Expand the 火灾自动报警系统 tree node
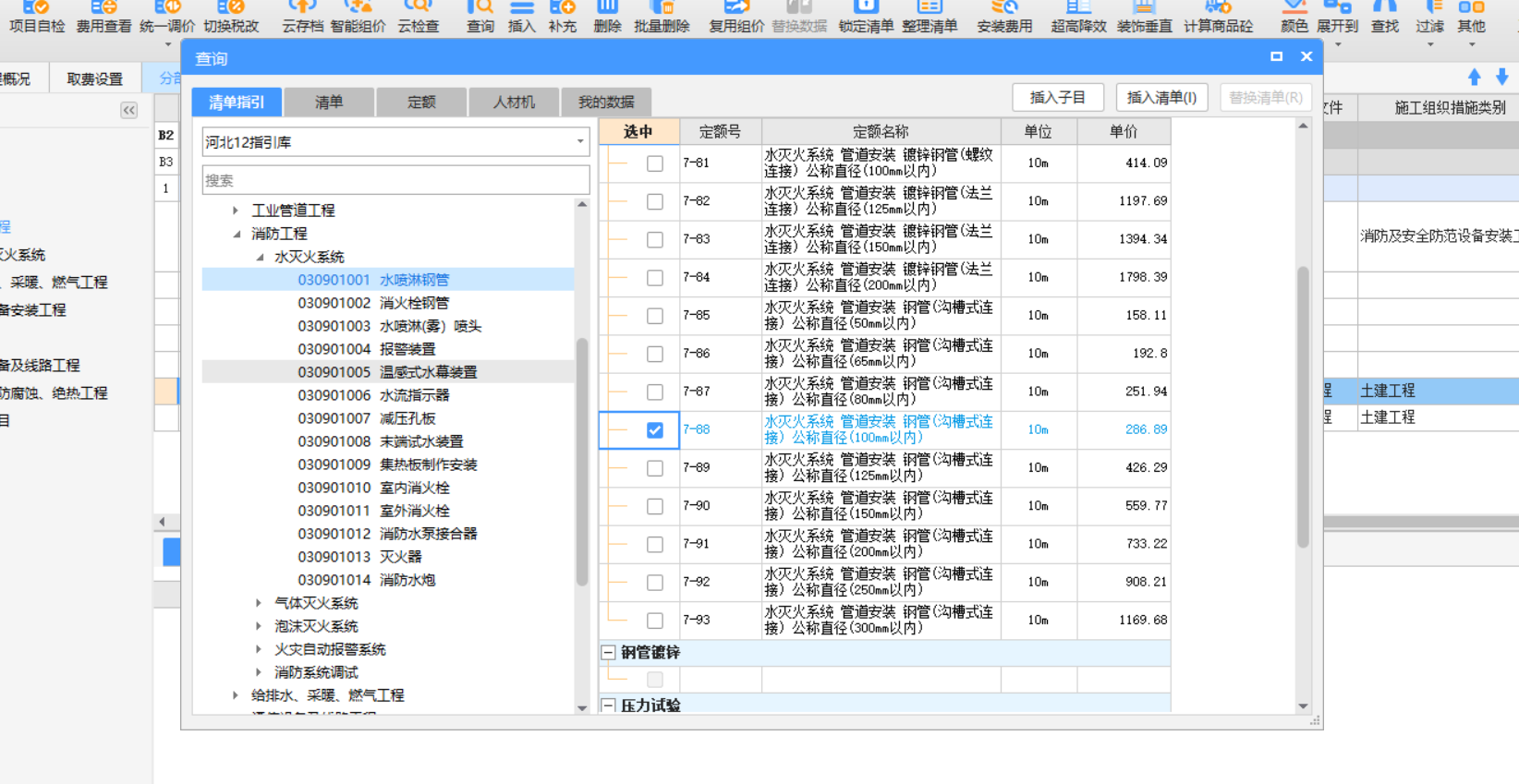Image resolution: width=1519 pixels, height=784 pixels. [259, 649]
